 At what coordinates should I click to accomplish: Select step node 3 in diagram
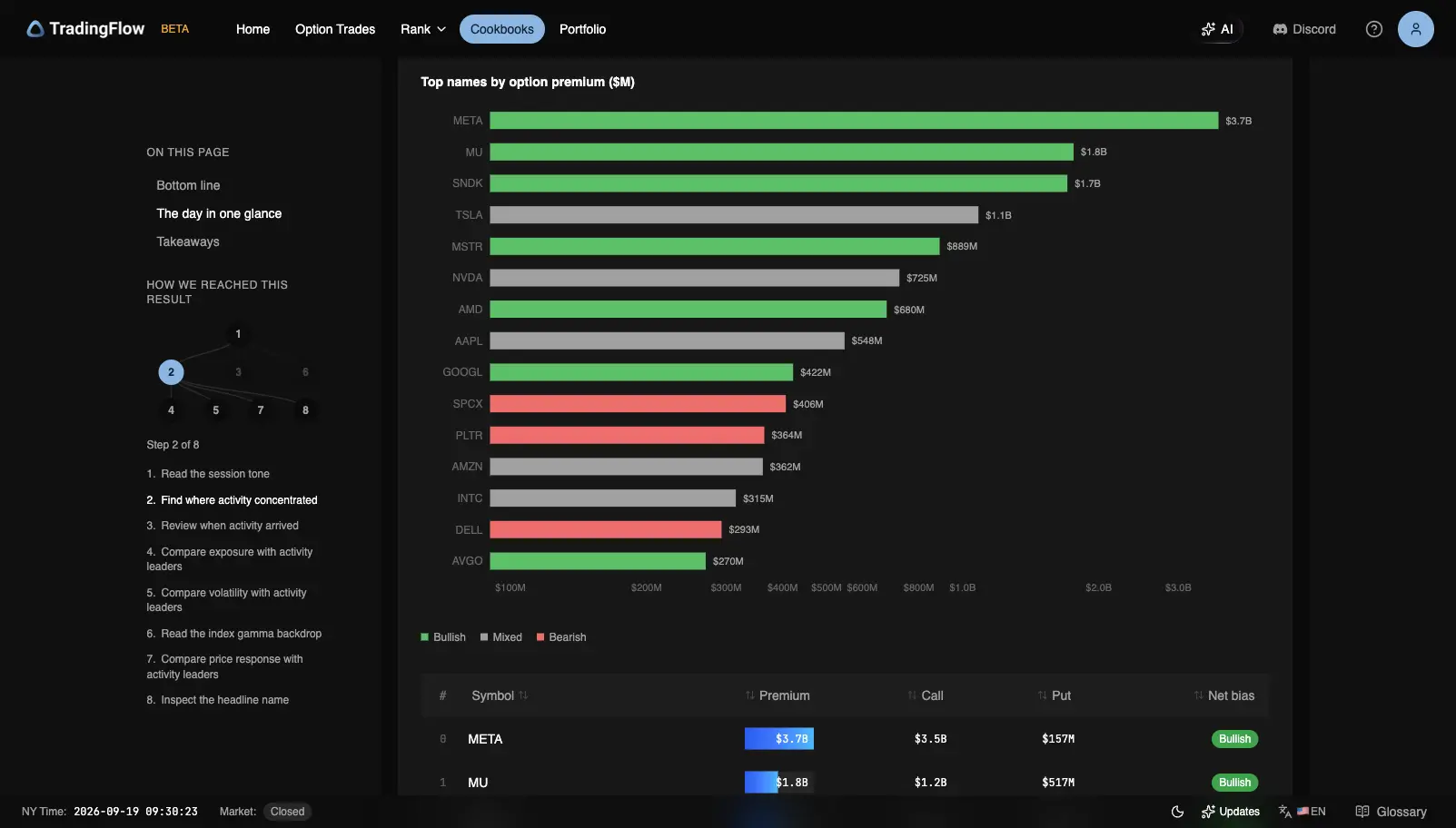pyautogui.click(x=238, y=372)
